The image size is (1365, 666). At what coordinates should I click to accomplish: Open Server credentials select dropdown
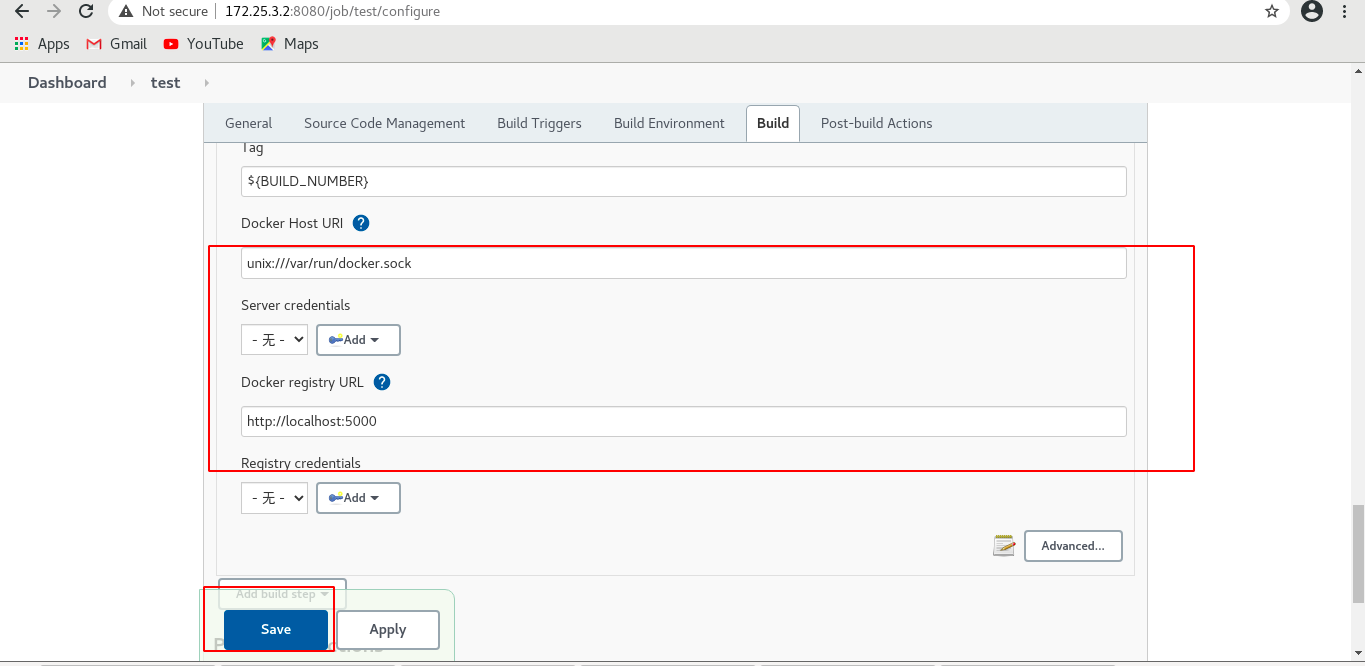pyautogui.click(x=274, y=340)
